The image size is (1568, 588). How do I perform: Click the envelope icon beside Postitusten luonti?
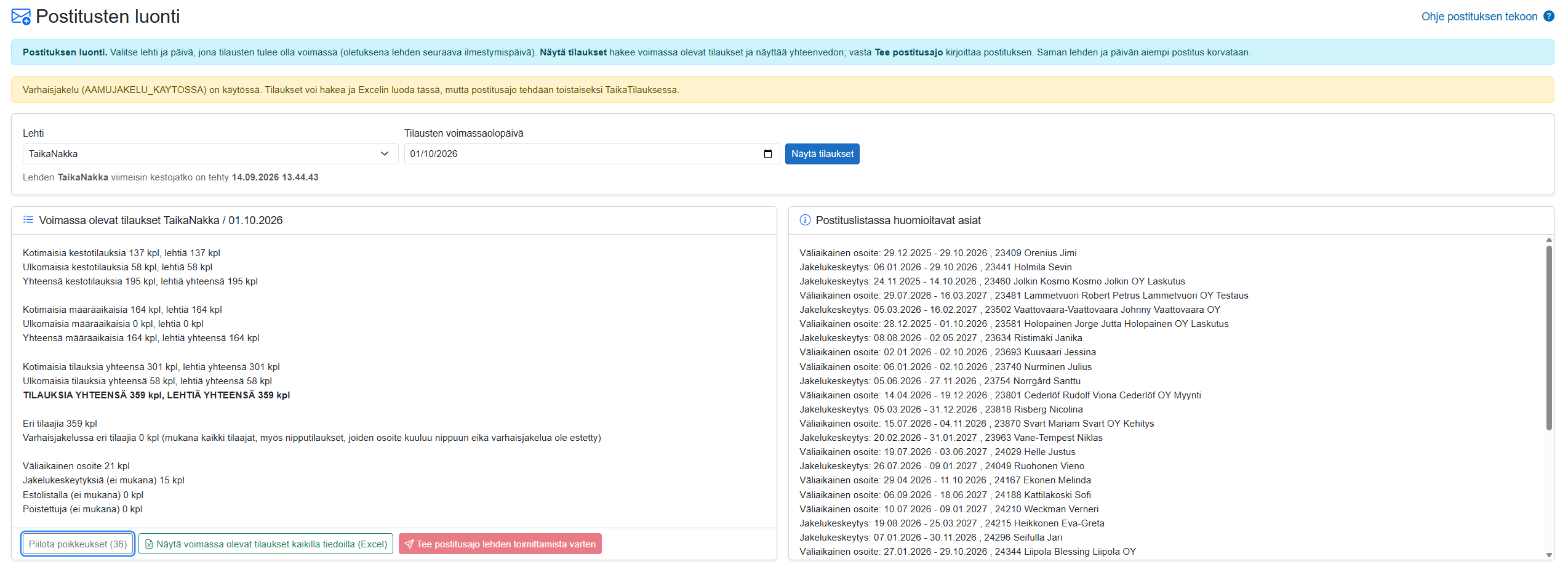coord(21,17)
